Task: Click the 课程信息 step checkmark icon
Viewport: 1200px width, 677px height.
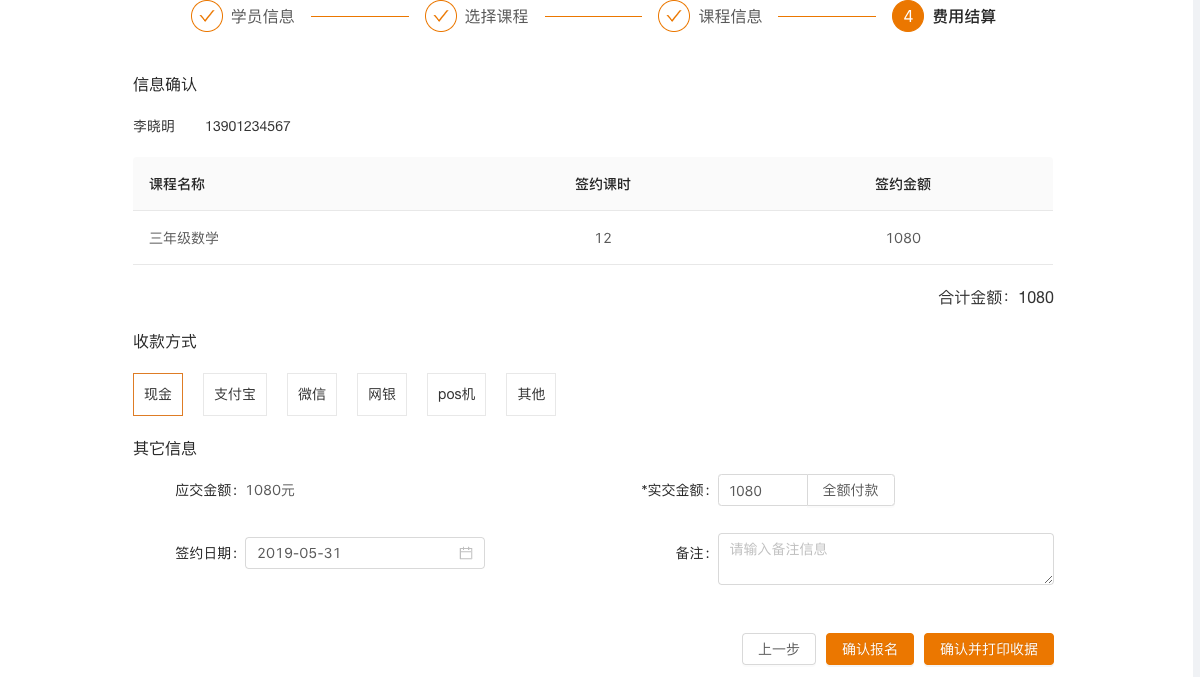Action: [674, 16]
